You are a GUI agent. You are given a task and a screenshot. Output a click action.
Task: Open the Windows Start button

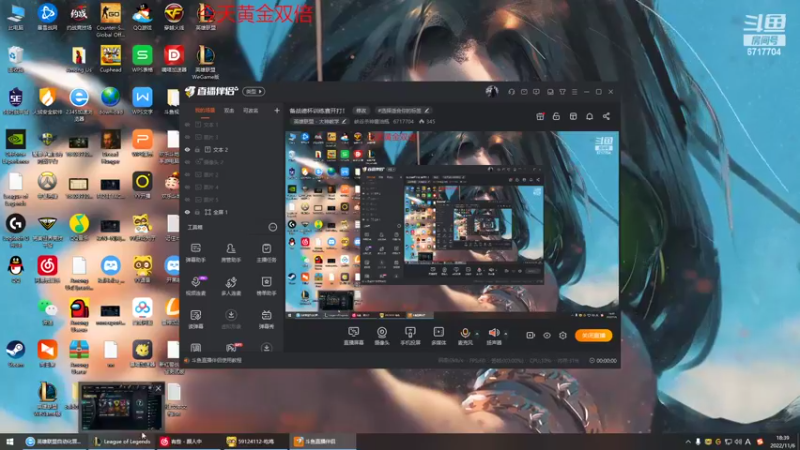pos(9,441)
